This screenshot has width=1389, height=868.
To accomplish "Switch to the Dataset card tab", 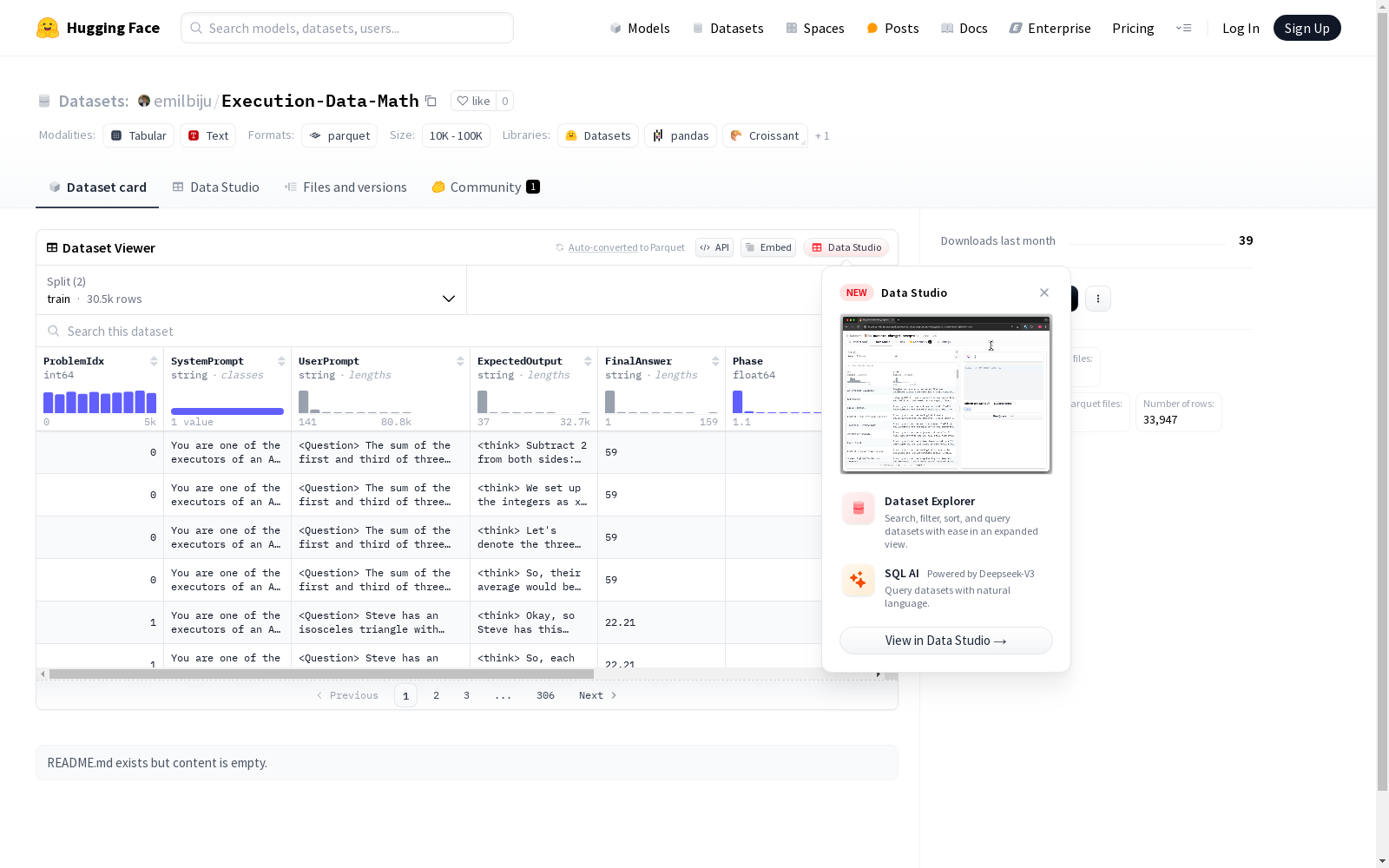I will coord(97,187).
